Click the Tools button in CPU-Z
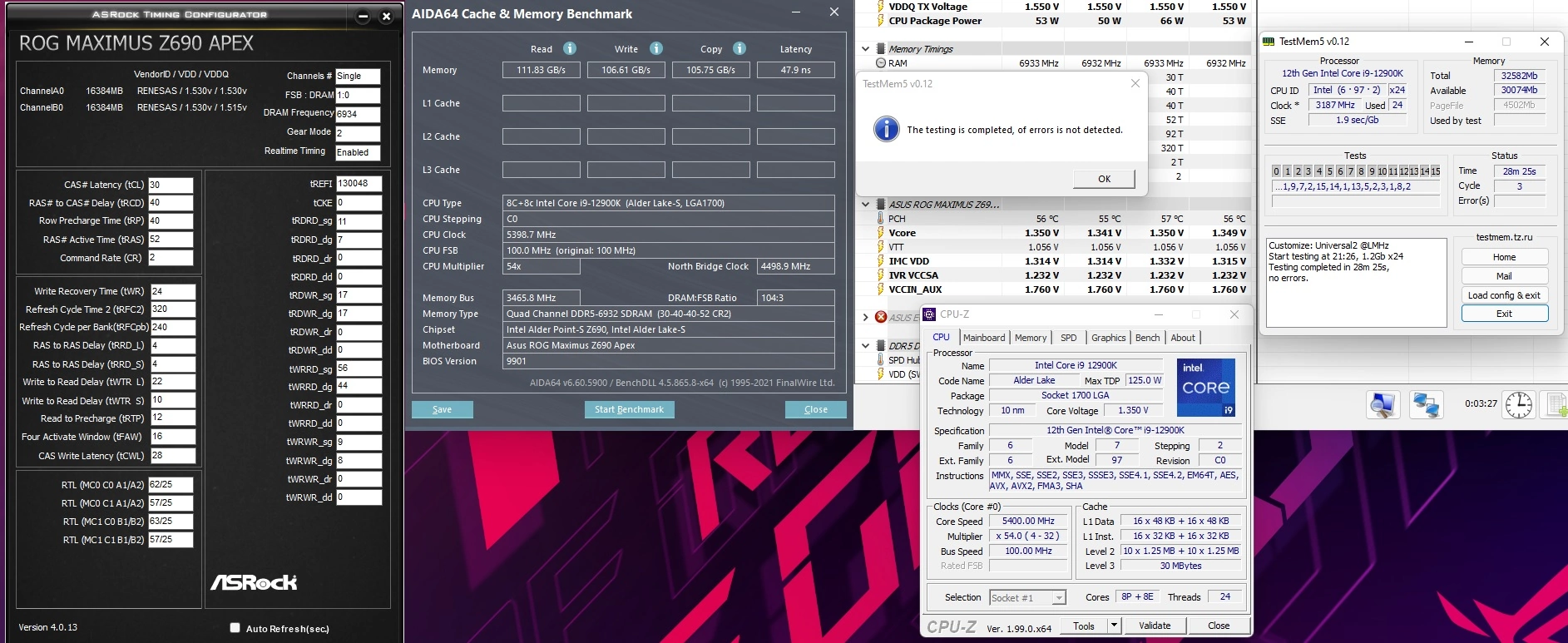Screen dimensions: 1568x643 click(x=1084, y=626)
